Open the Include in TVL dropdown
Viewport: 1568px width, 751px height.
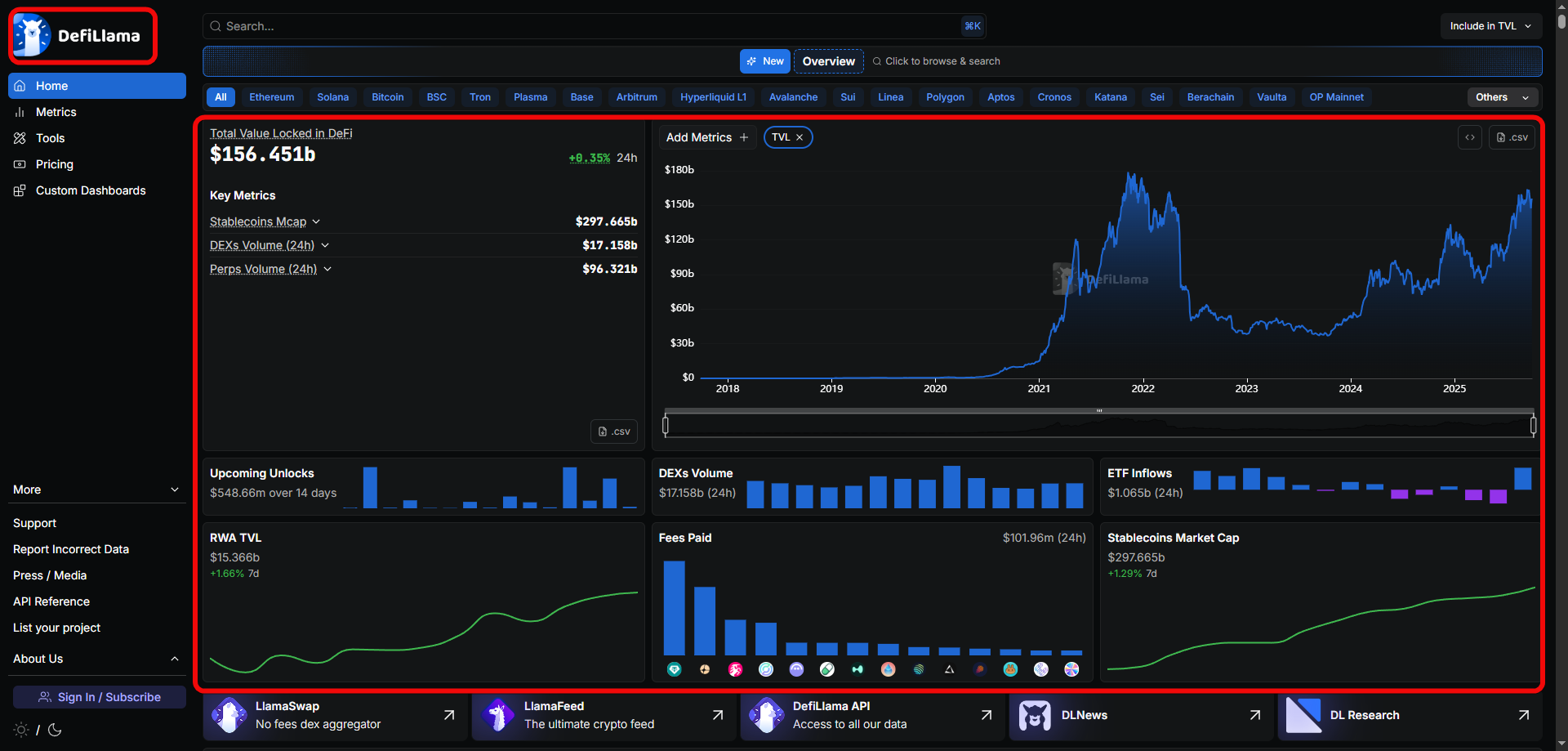(x=1490, y=26)
